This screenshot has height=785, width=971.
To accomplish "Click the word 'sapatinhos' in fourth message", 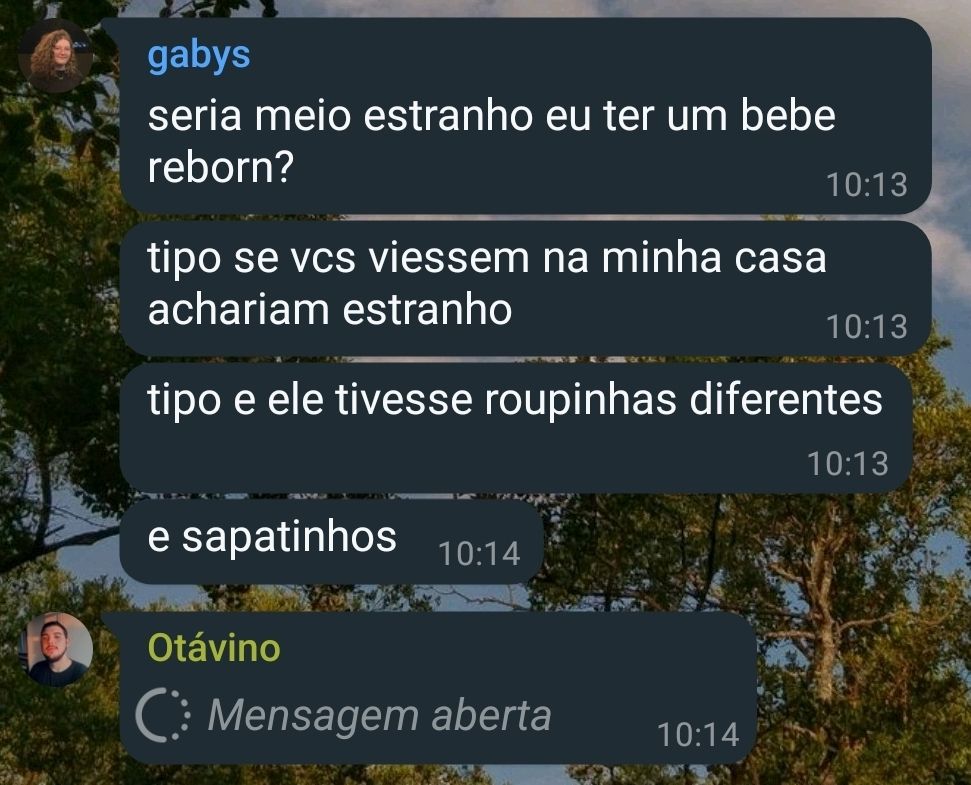I will (289, 537).
